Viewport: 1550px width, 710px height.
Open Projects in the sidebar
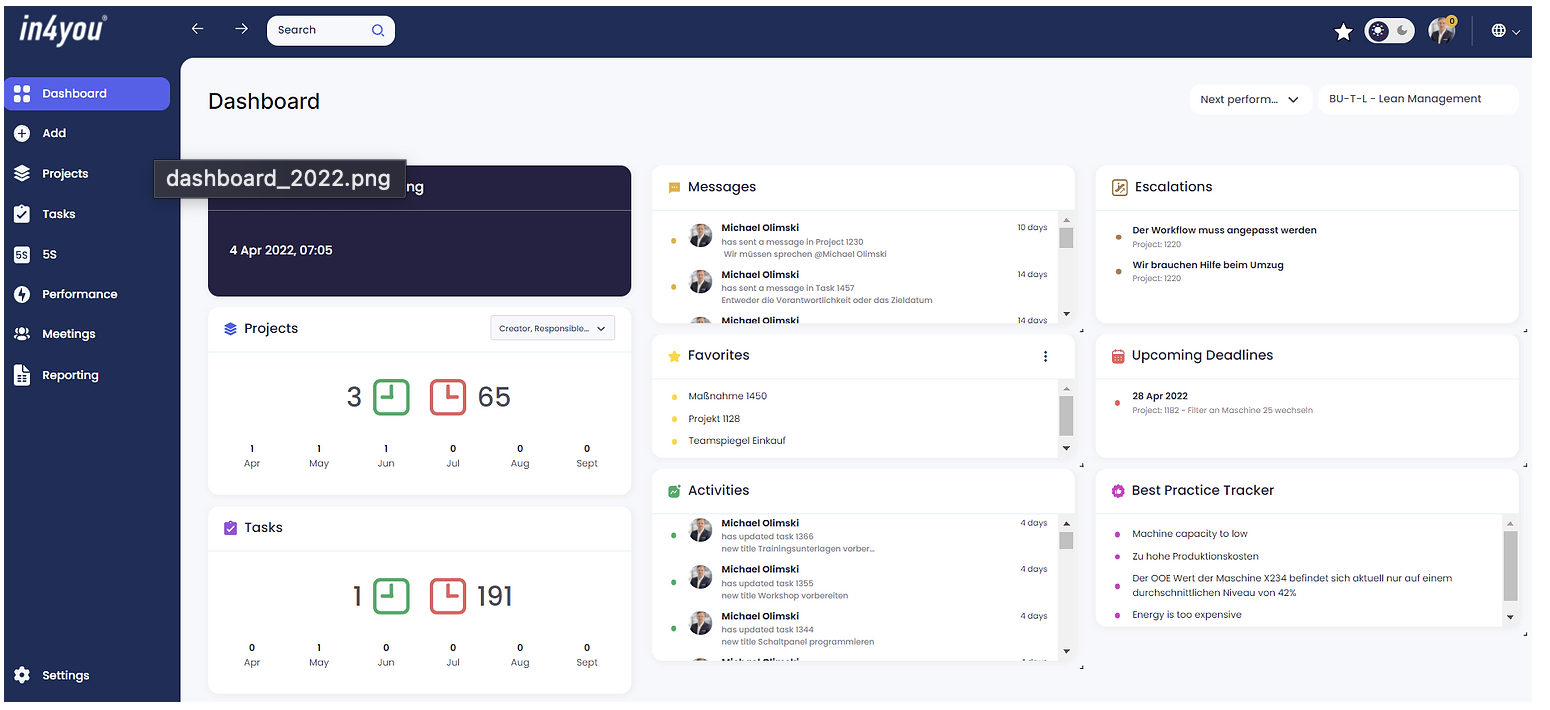pyautogui.click(x=65, y=174)
